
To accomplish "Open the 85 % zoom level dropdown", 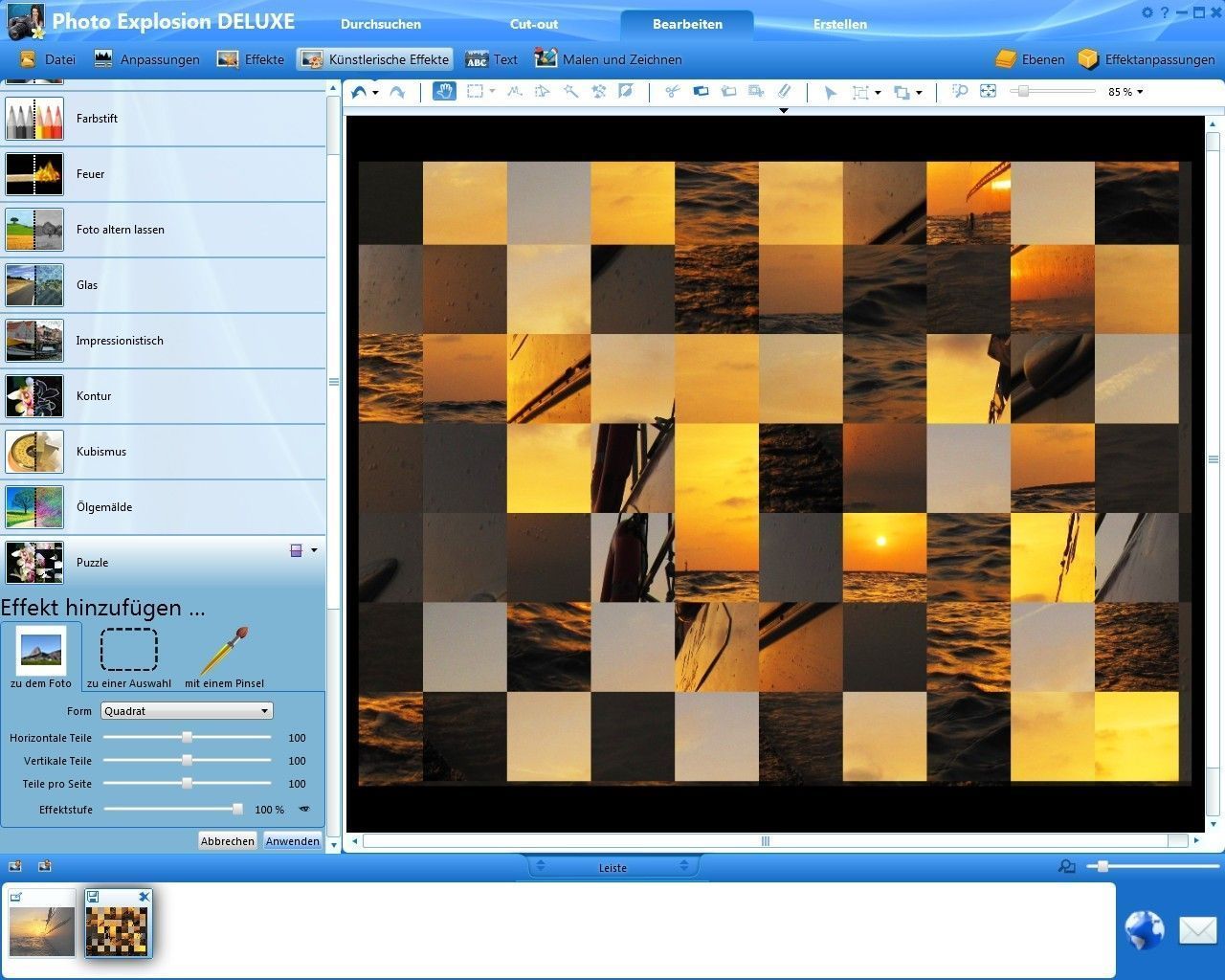I will tap(1125, 92).
